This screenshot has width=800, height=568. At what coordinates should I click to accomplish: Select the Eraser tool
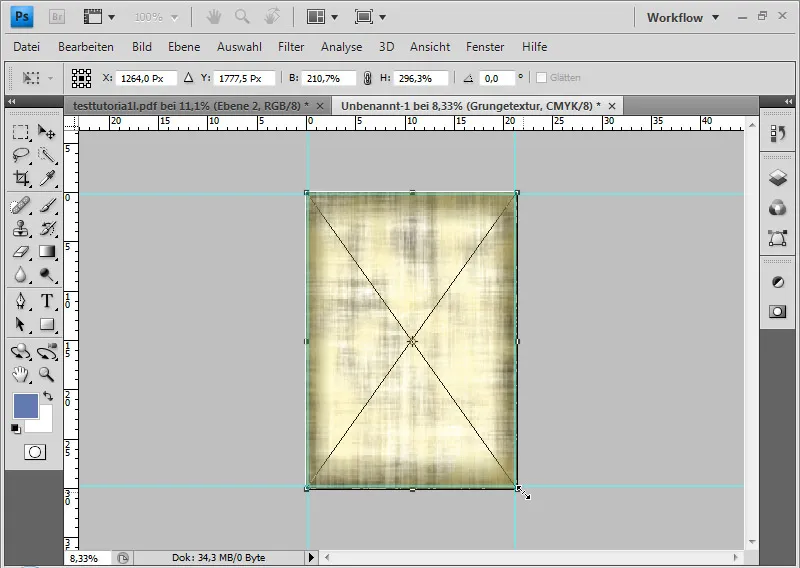(20, 252)
